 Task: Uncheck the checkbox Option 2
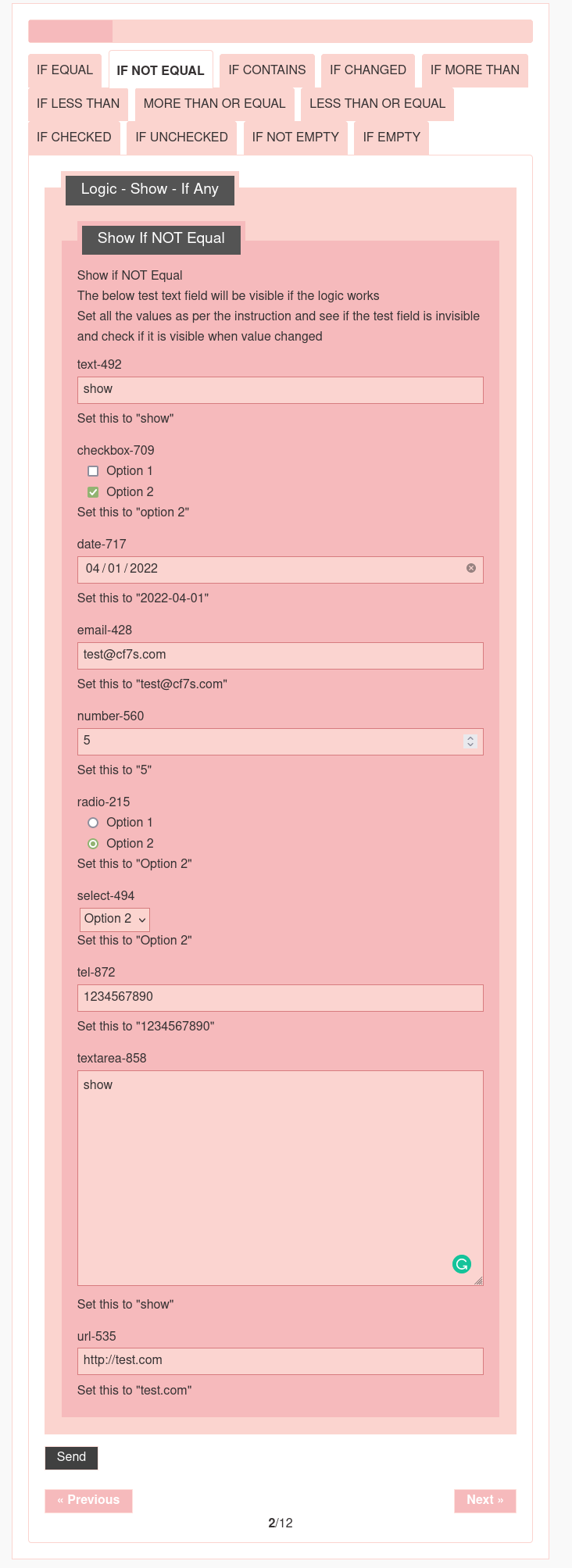click(93, 492)
